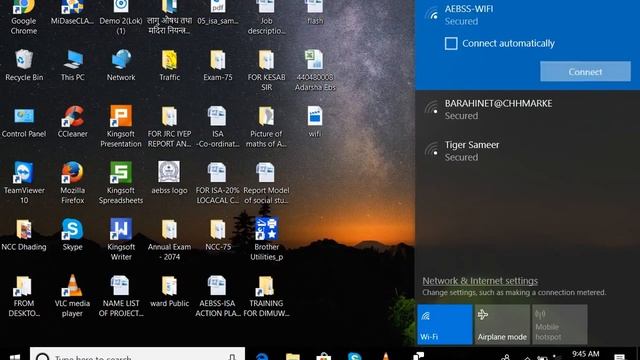
Task: Launch CCleaner from desktop
Action: coord(73,122)
